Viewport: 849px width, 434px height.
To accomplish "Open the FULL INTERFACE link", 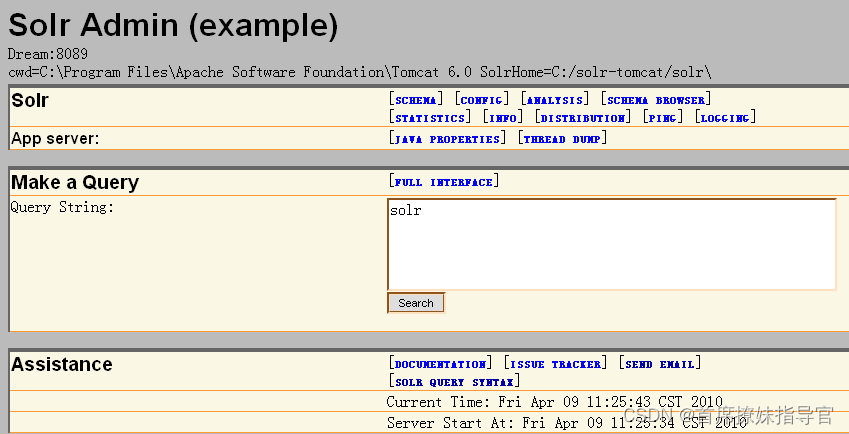I will [x=444, y=182].
